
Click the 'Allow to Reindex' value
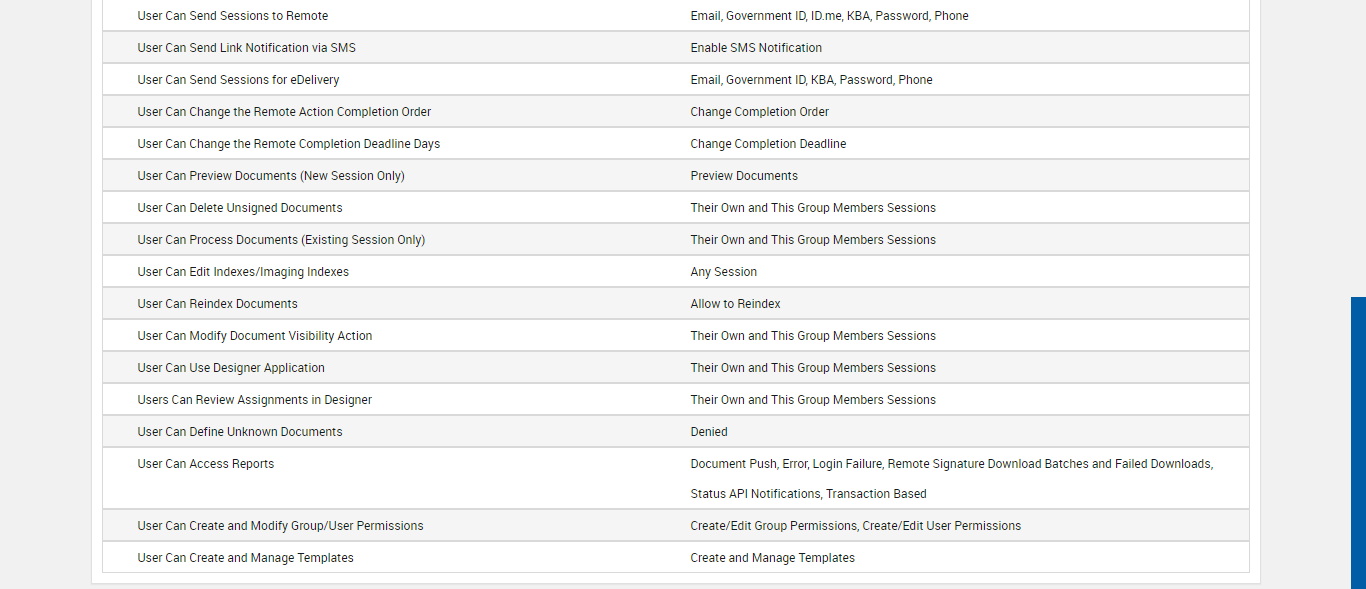(735, 304)
